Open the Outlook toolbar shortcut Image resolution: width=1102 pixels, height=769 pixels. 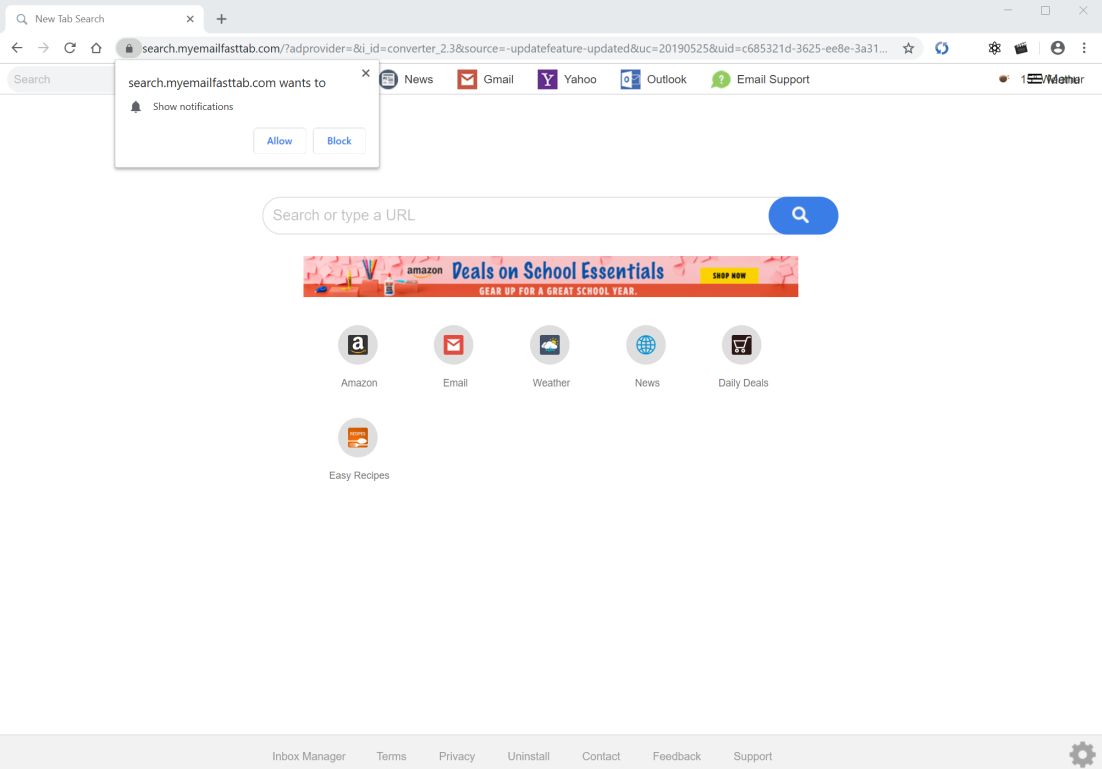[653, 79]
